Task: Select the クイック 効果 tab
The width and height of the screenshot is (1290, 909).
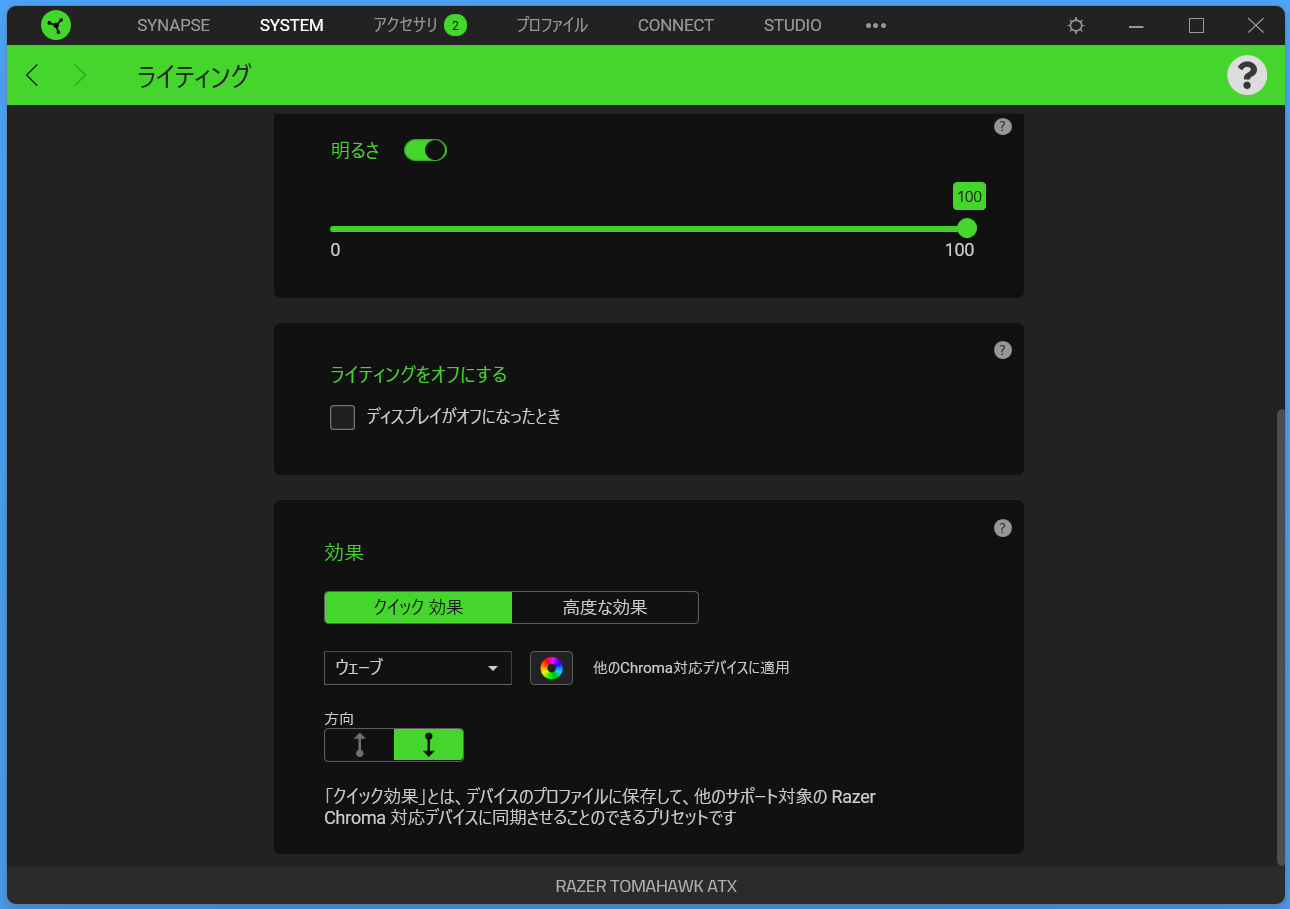Action: click(x=418, y=607)
